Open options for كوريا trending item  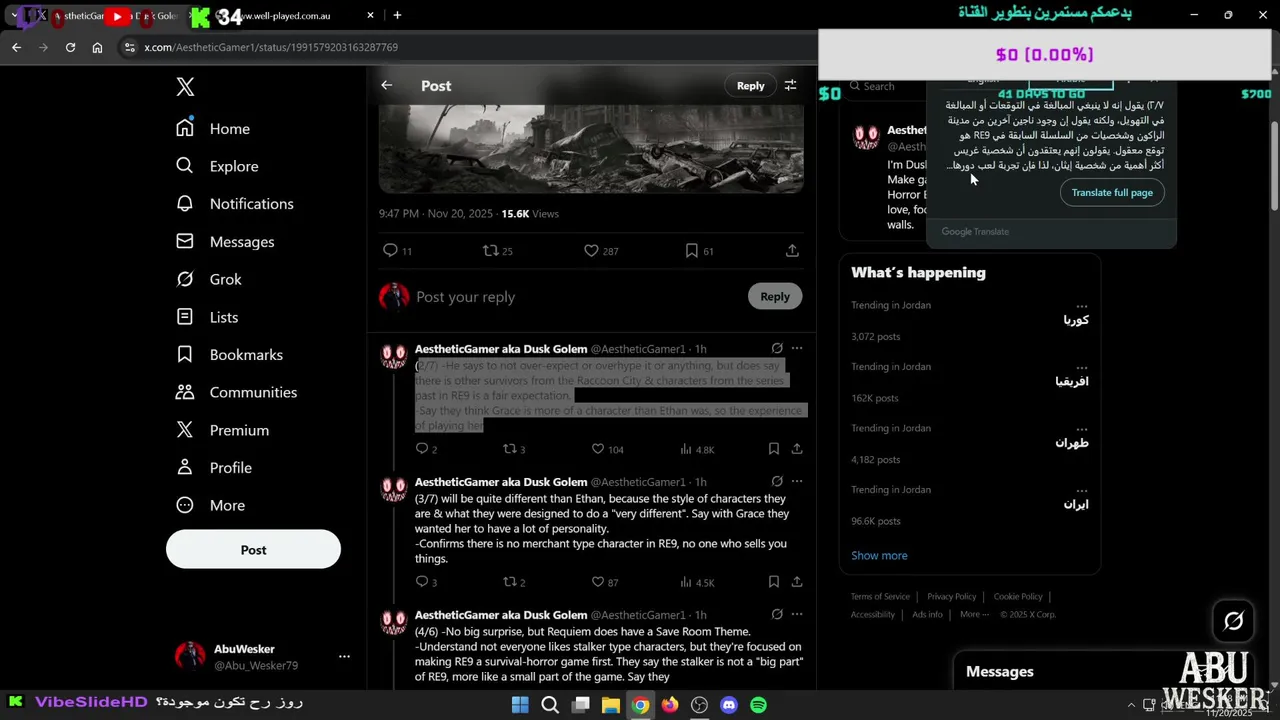(1082, 305)
